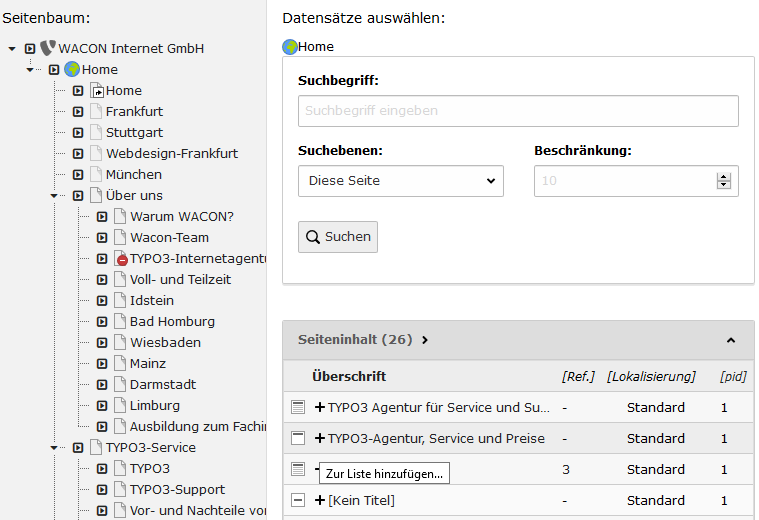Click the plus icon before TYPO3-Agentur, Service und Preise
This screenshot has width=759, height=520.
click(x=319, y=438)
